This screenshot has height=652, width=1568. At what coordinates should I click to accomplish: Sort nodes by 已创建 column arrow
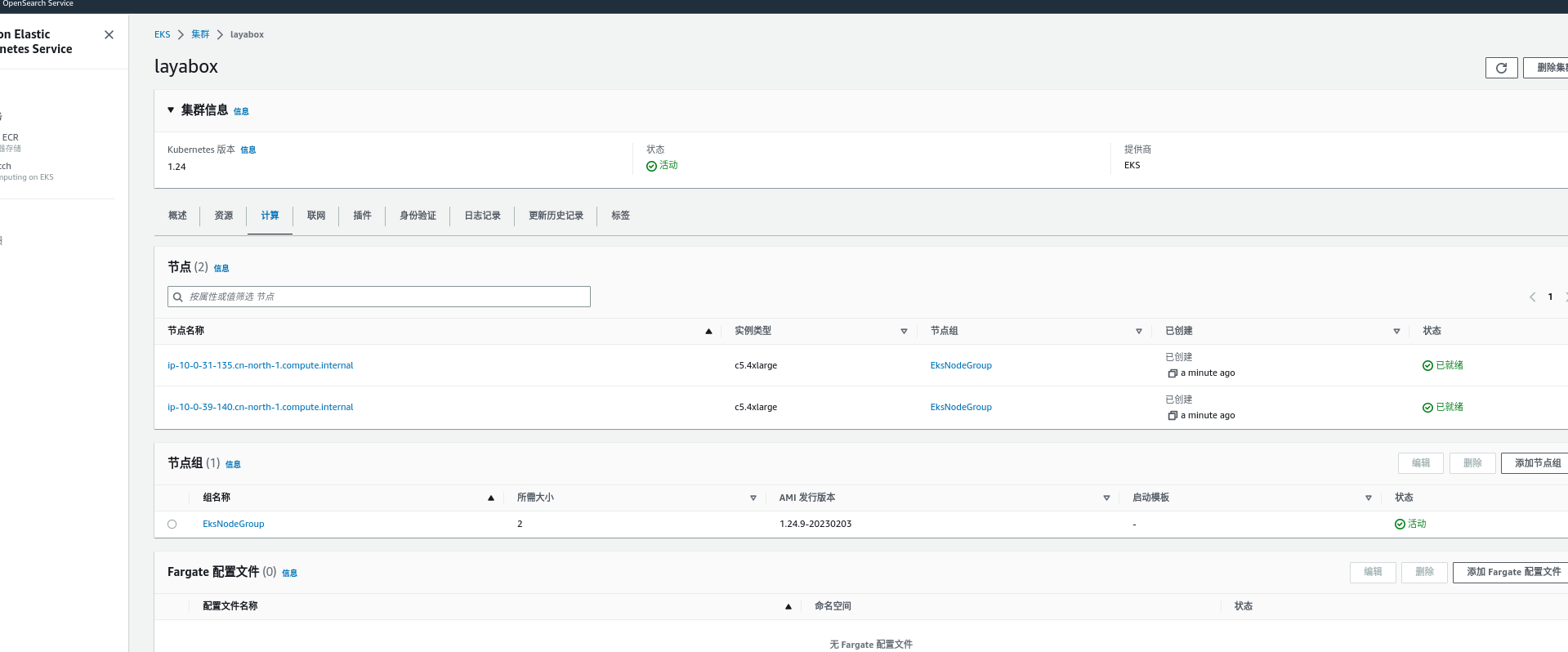[1396, 332]
